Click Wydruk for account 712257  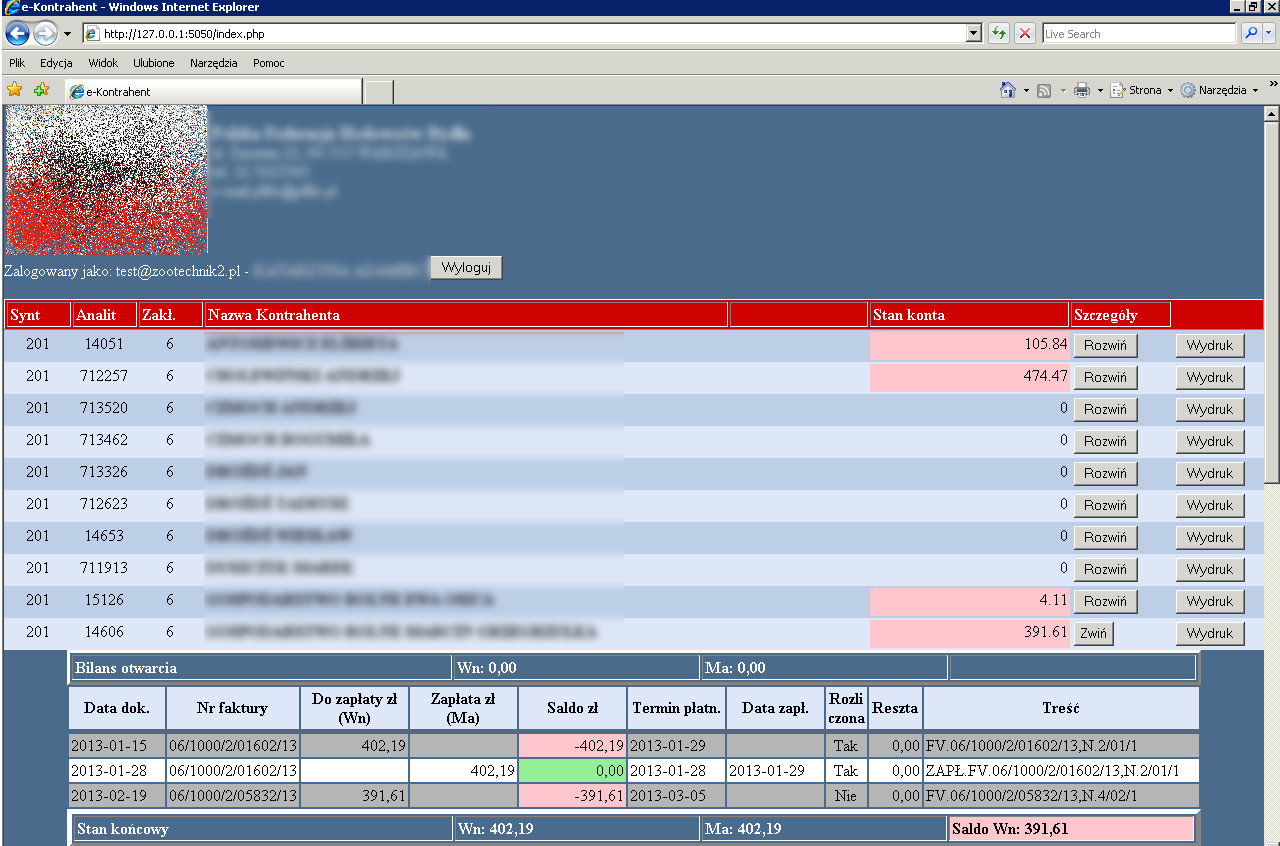[1210, 377]
